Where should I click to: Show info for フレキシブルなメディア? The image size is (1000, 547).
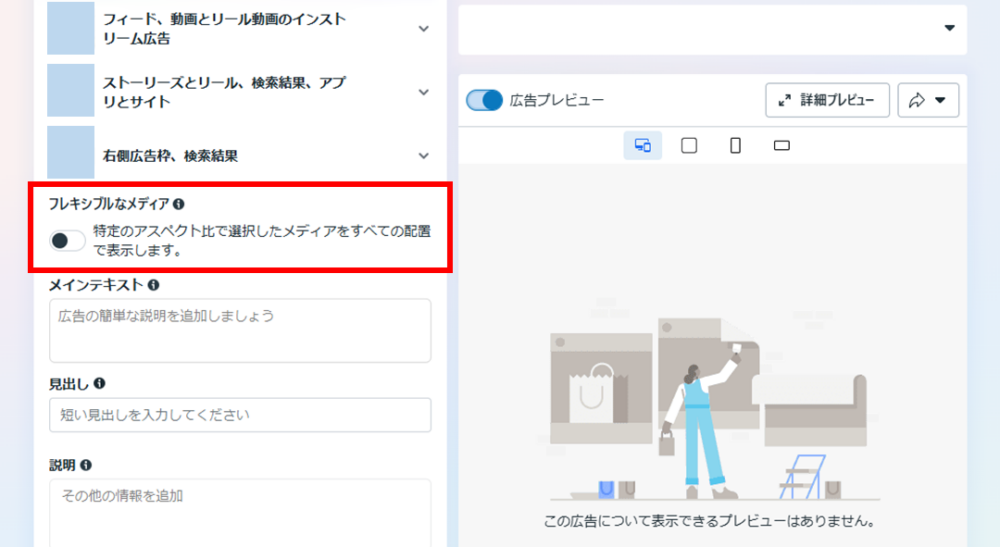coord(179,204)
